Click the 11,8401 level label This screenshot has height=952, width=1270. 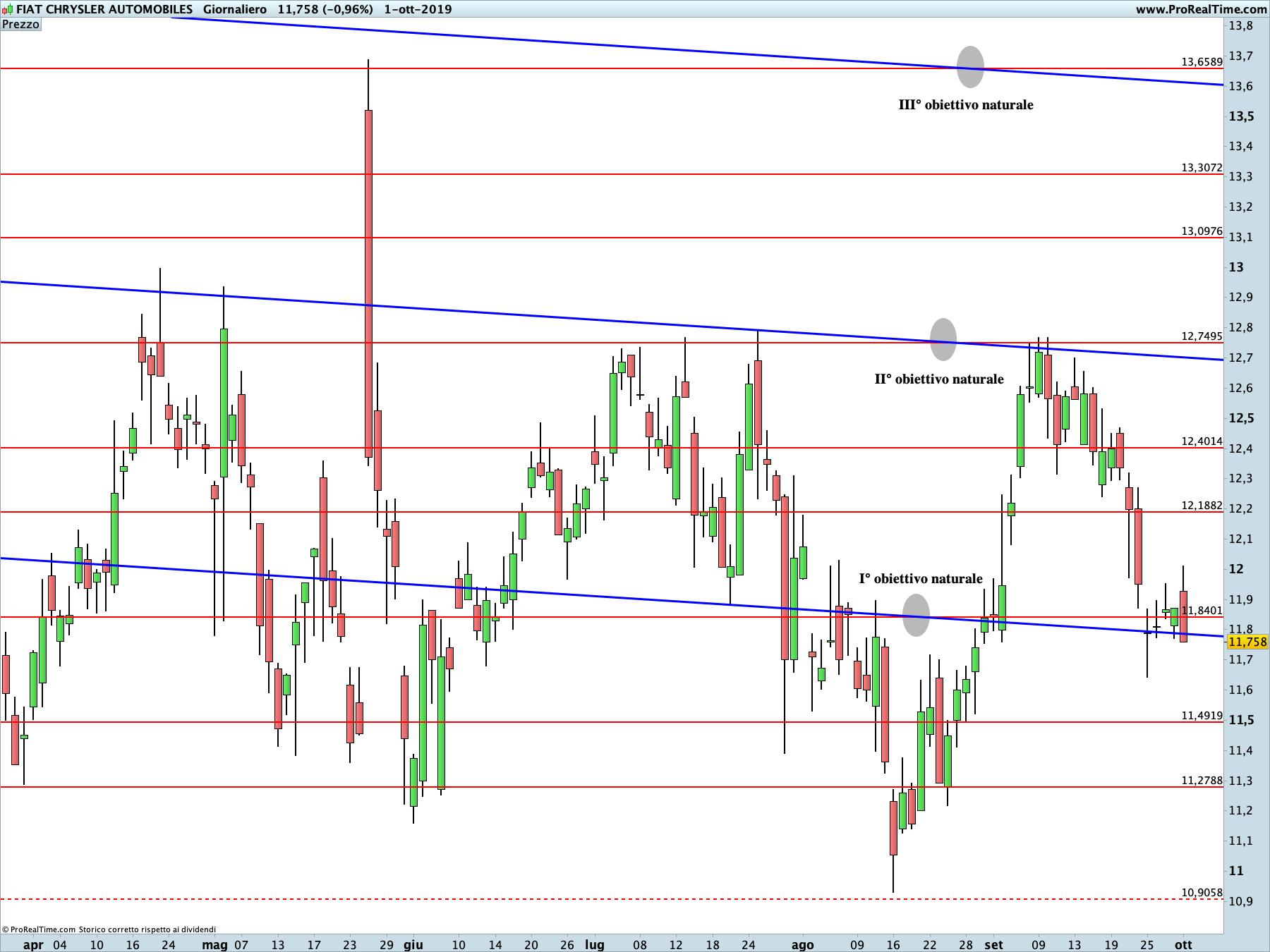pos(1202,610)
